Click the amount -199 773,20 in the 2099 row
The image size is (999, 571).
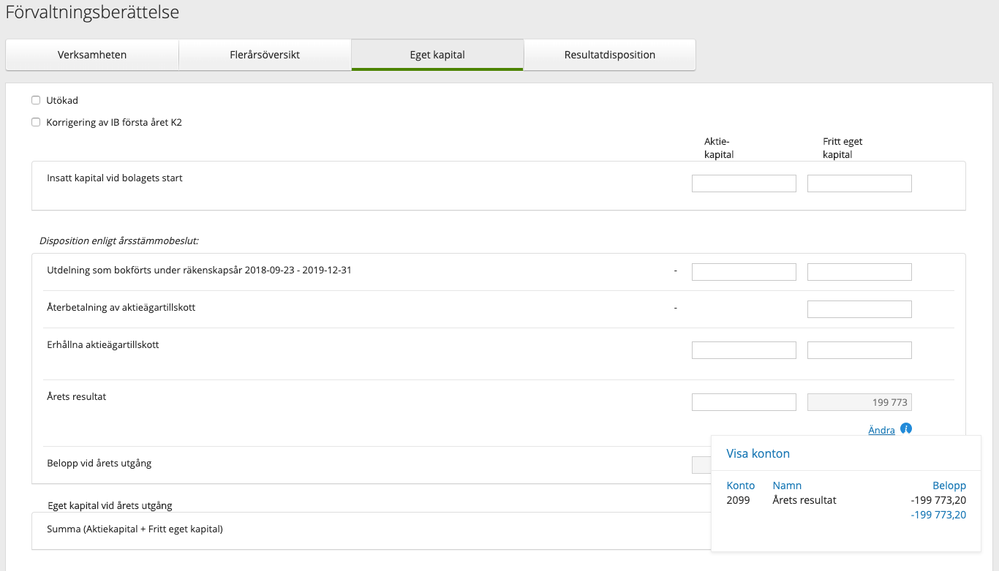click(x=938, y=500)
